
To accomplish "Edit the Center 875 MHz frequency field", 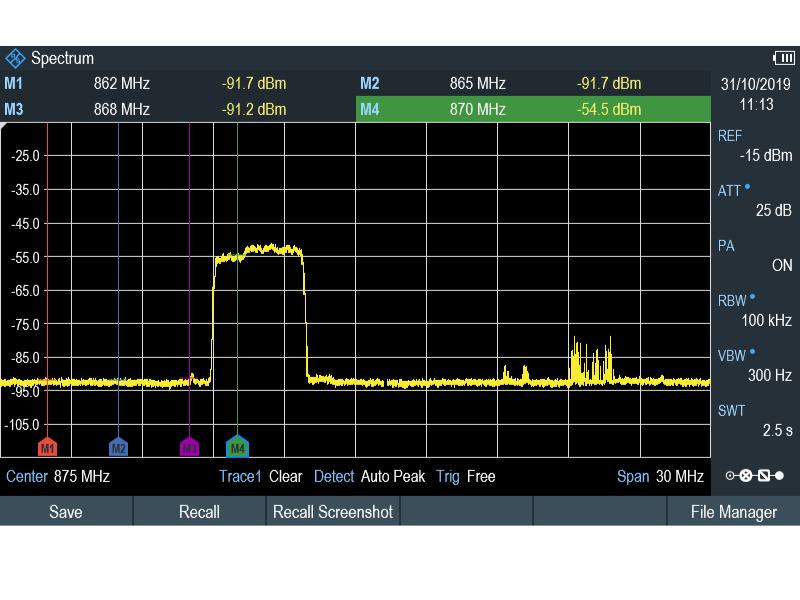I will click(58, 477).
